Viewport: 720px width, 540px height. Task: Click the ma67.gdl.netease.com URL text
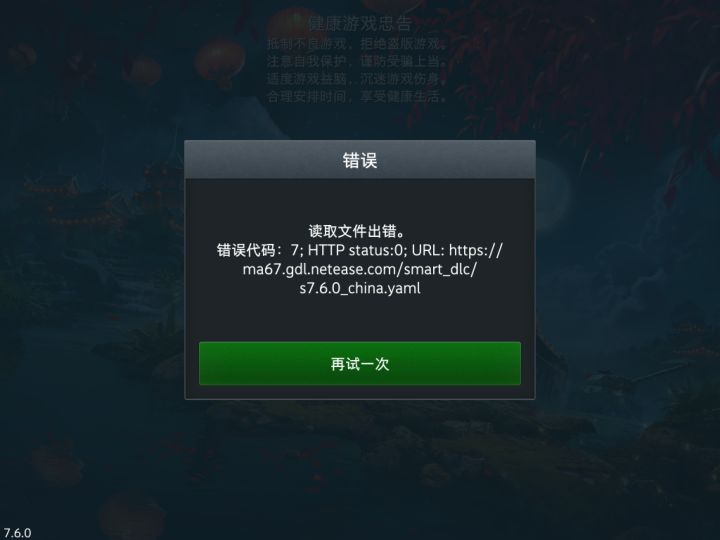pos(360,269)
